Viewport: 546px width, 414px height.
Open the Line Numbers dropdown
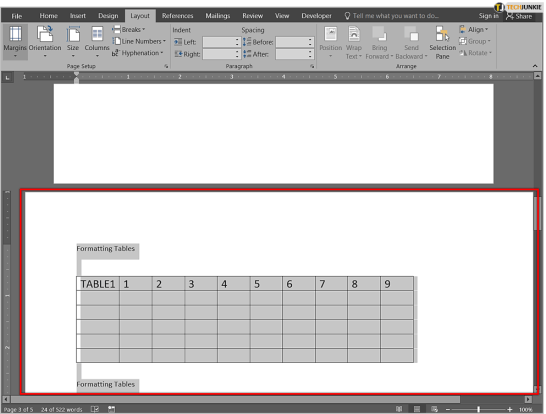pos(139,41)
